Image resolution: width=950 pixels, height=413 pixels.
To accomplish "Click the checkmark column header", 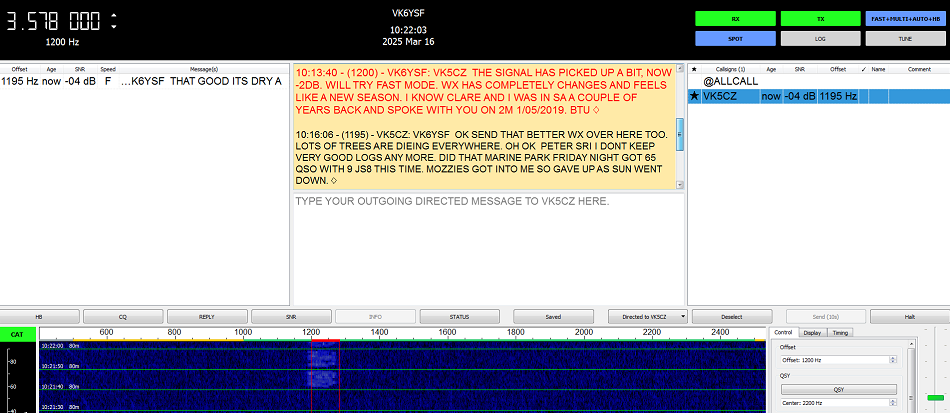I will (x=863, y=69).
